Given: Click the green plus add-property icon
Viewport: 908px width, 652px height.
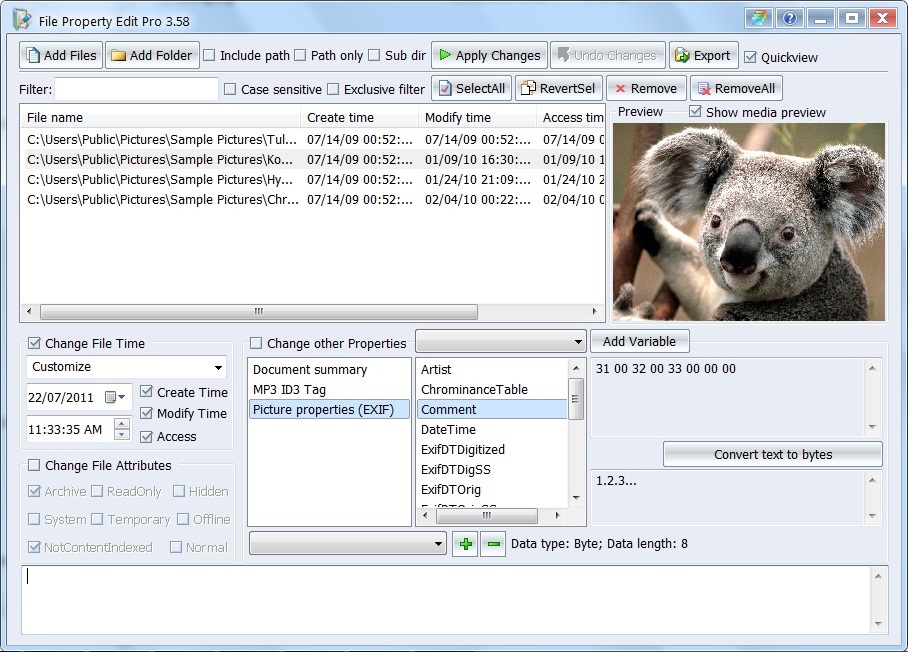Looking at the screenshot, I should 465,544.
